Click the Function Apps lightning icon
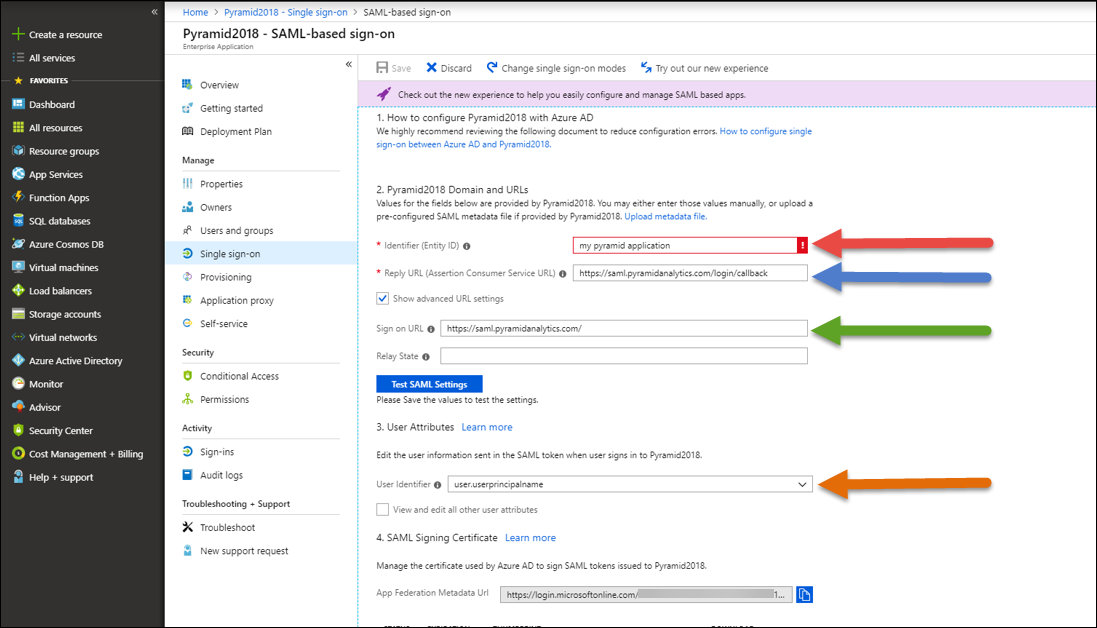 point(18,197)
